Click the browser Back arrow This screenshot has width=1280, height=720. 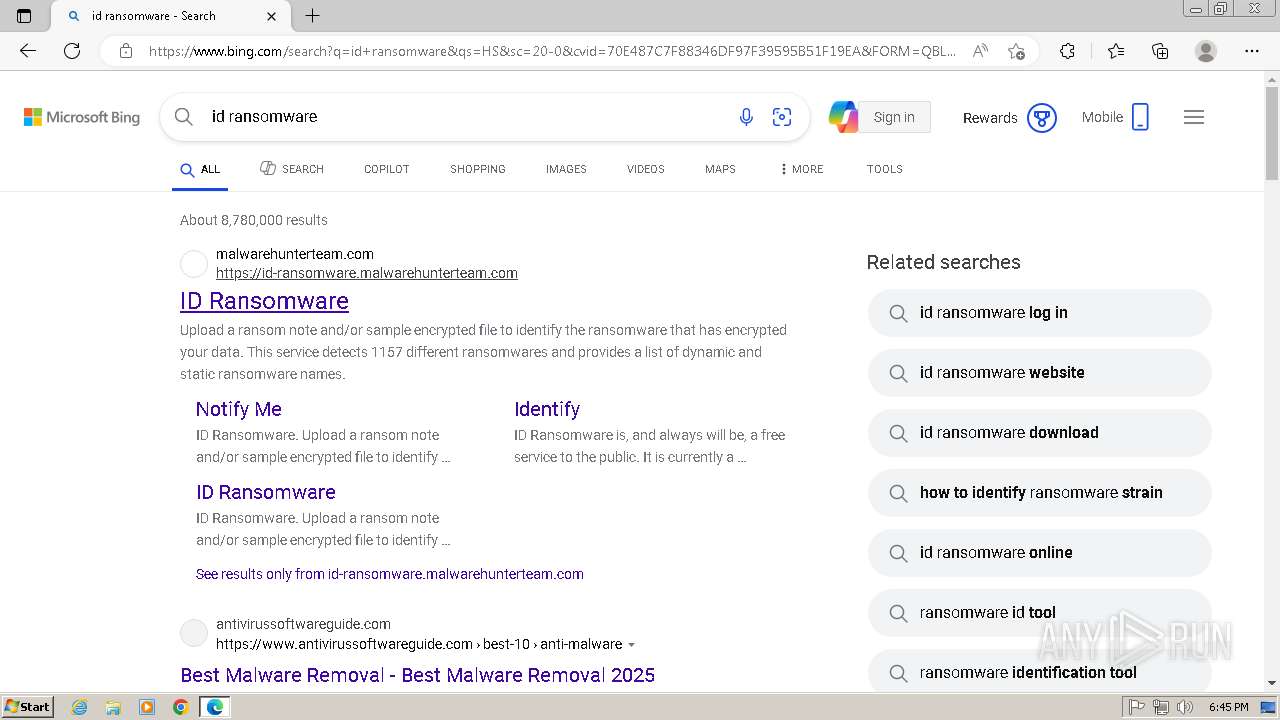(28, 51)
